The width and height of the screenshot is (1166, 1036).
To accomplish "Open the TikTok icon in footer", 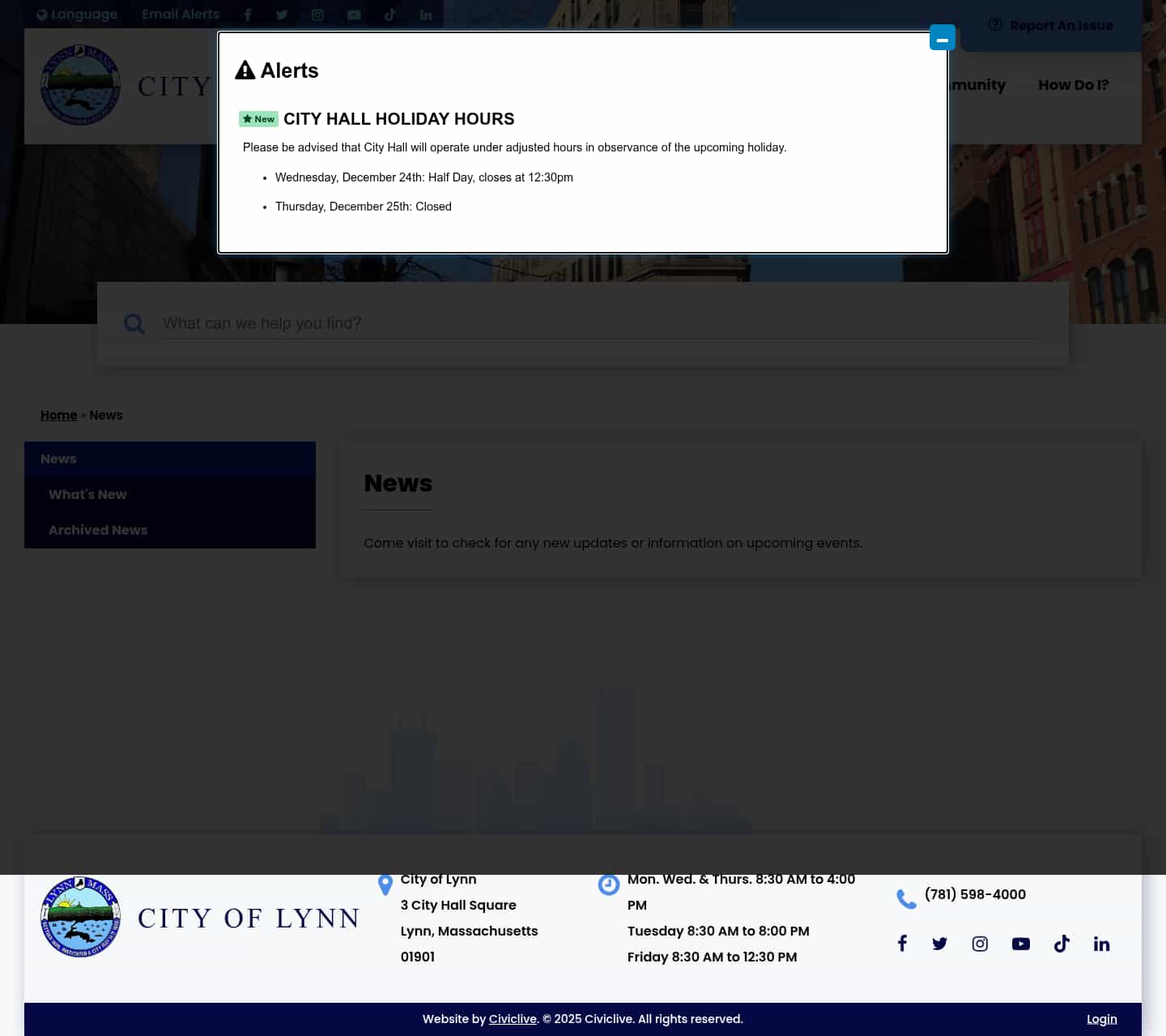I will tap(1062, 944).
